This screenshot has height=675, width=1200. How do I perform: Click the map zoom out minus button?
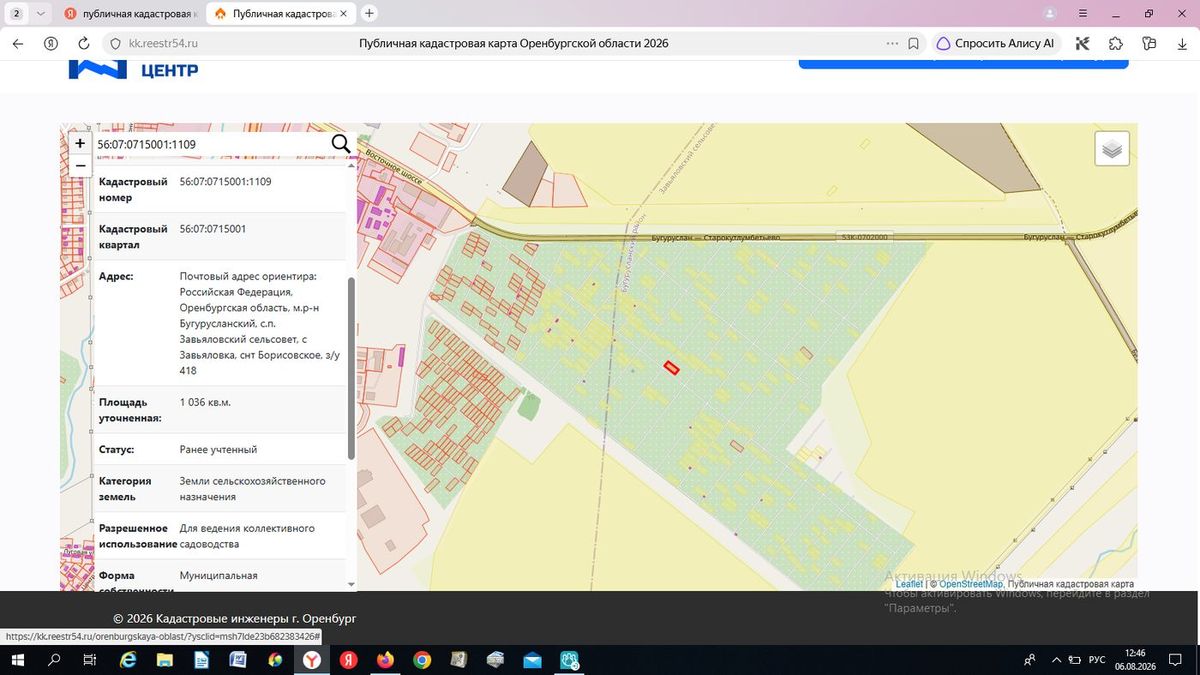click(80, 166)
